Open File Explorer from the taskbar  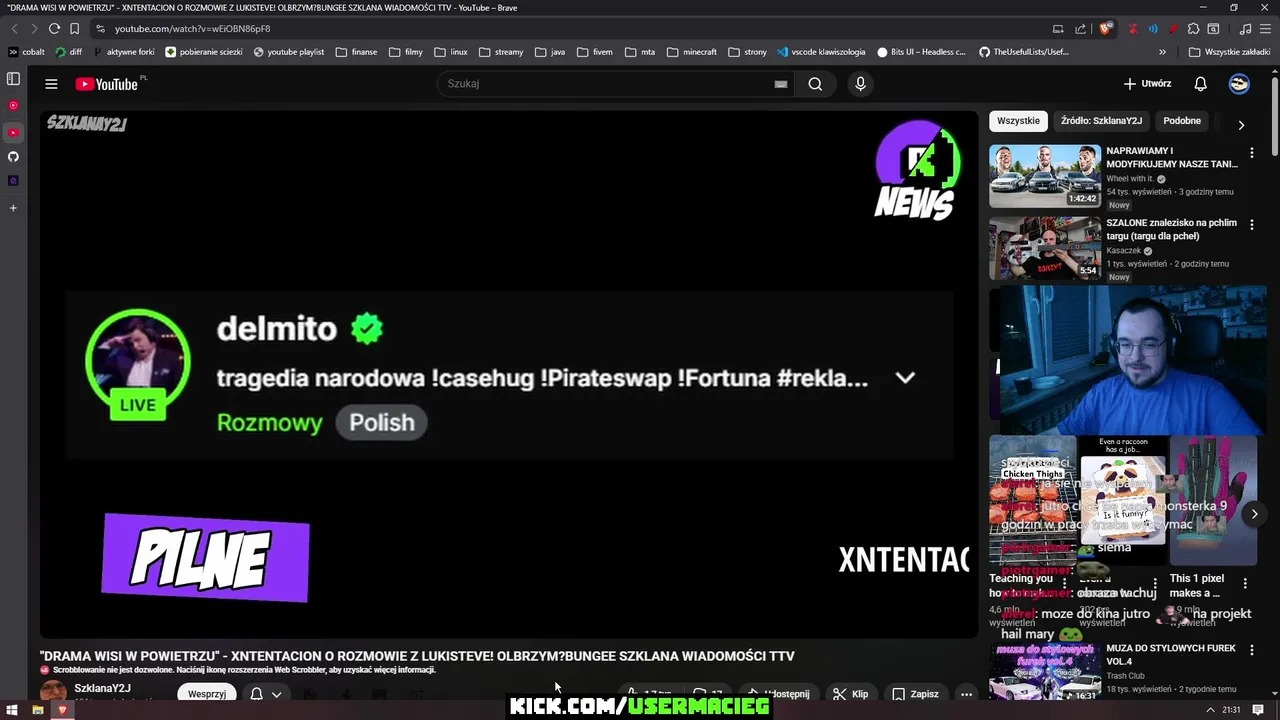tap(37, 710)
